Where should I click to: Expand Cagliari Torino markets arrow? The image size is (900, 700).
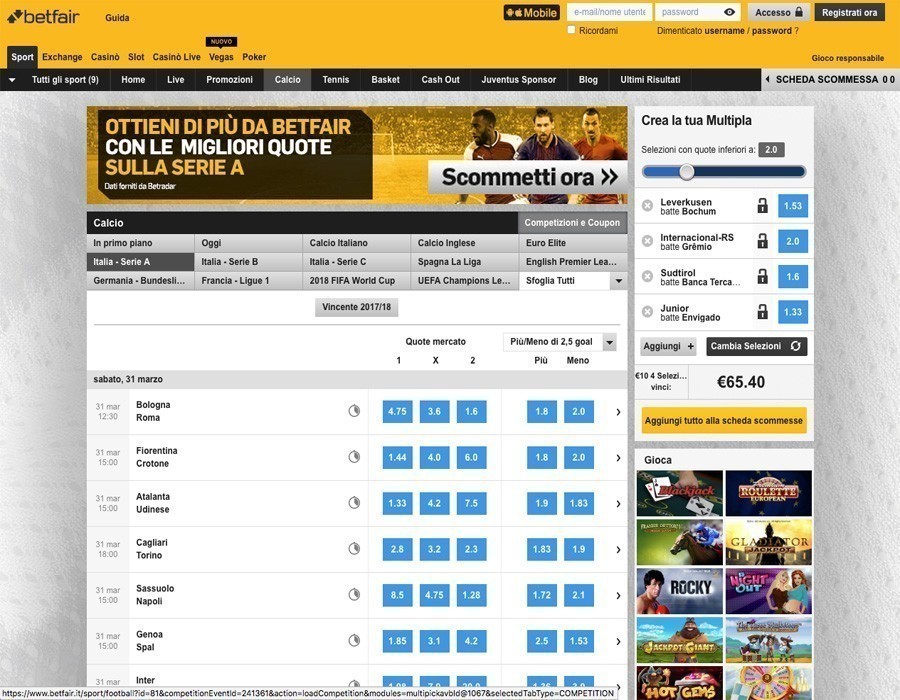click(x=618, y=550)
